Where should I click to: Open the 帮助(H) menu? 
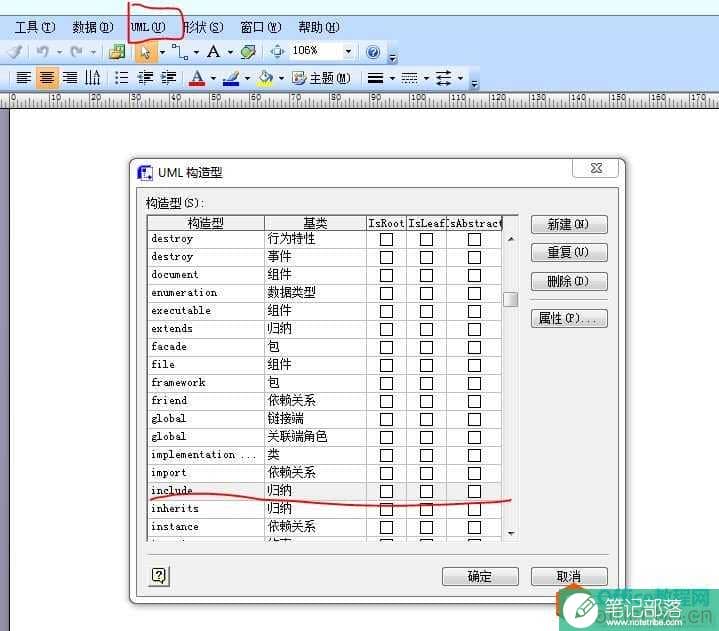pos(319,28)
